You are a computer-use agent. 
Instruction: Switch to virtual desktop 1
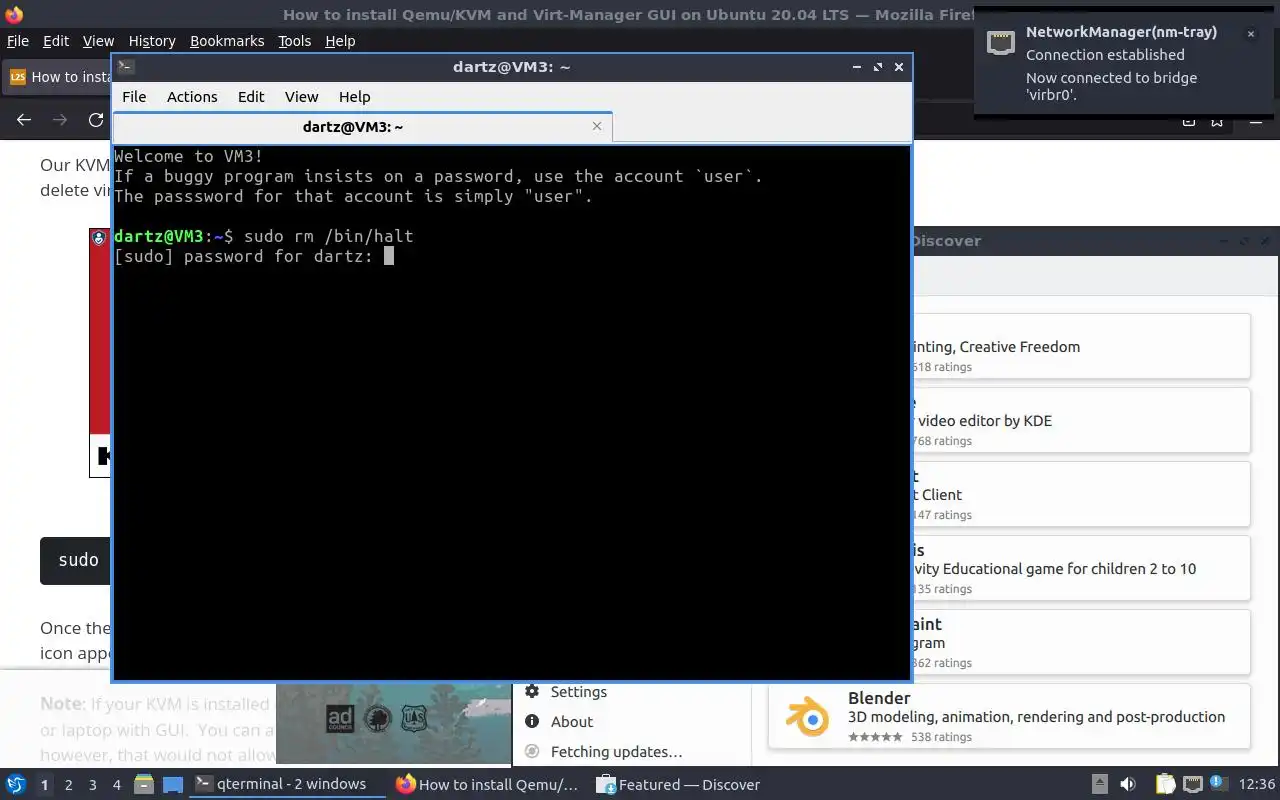pos(44,784)
